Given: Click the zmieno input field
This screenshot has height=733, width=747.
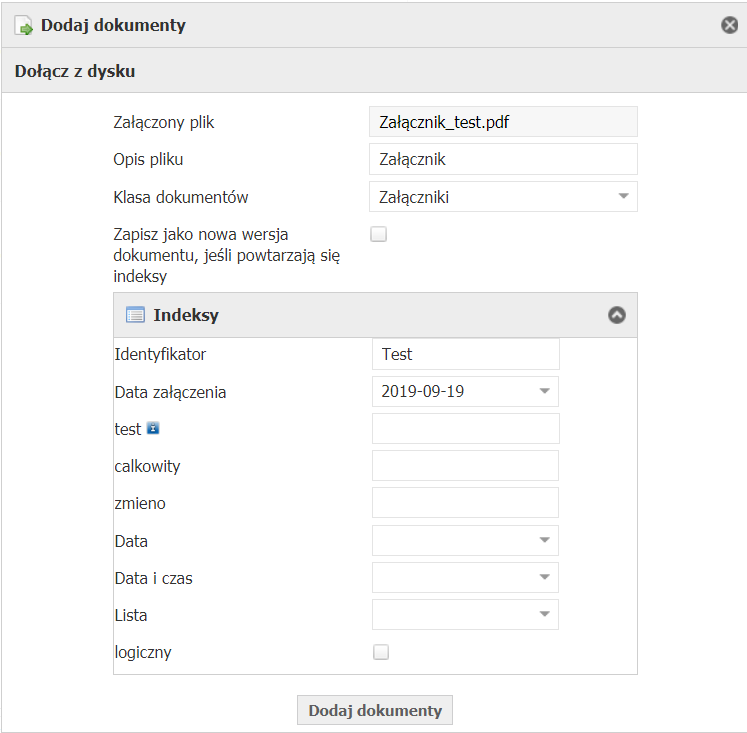Looking at the screenshot, I should pos(465,503).
